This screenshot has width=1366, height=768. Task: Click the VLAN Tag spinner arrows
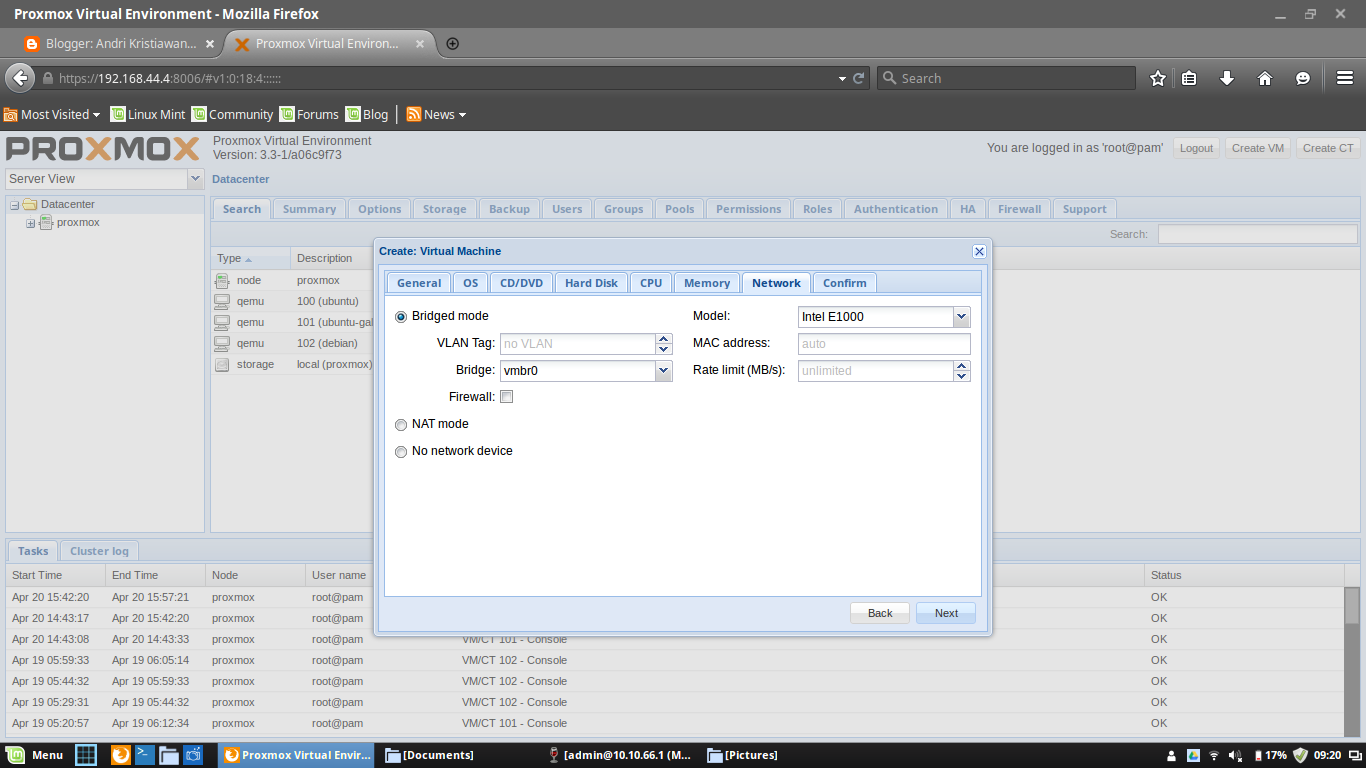[664, 343]
